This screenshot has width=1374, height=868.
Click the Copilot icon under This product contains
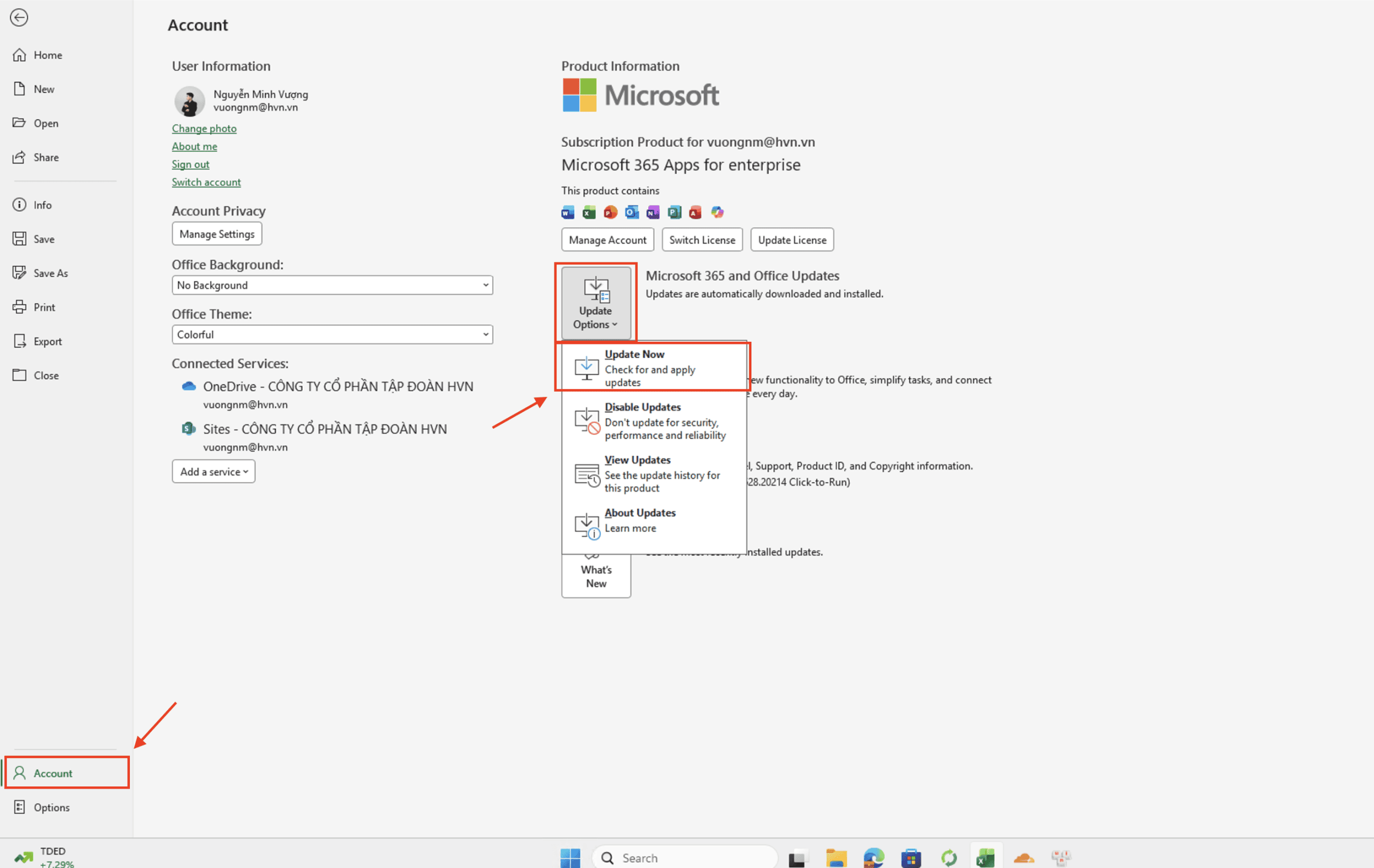coord(717,213)
